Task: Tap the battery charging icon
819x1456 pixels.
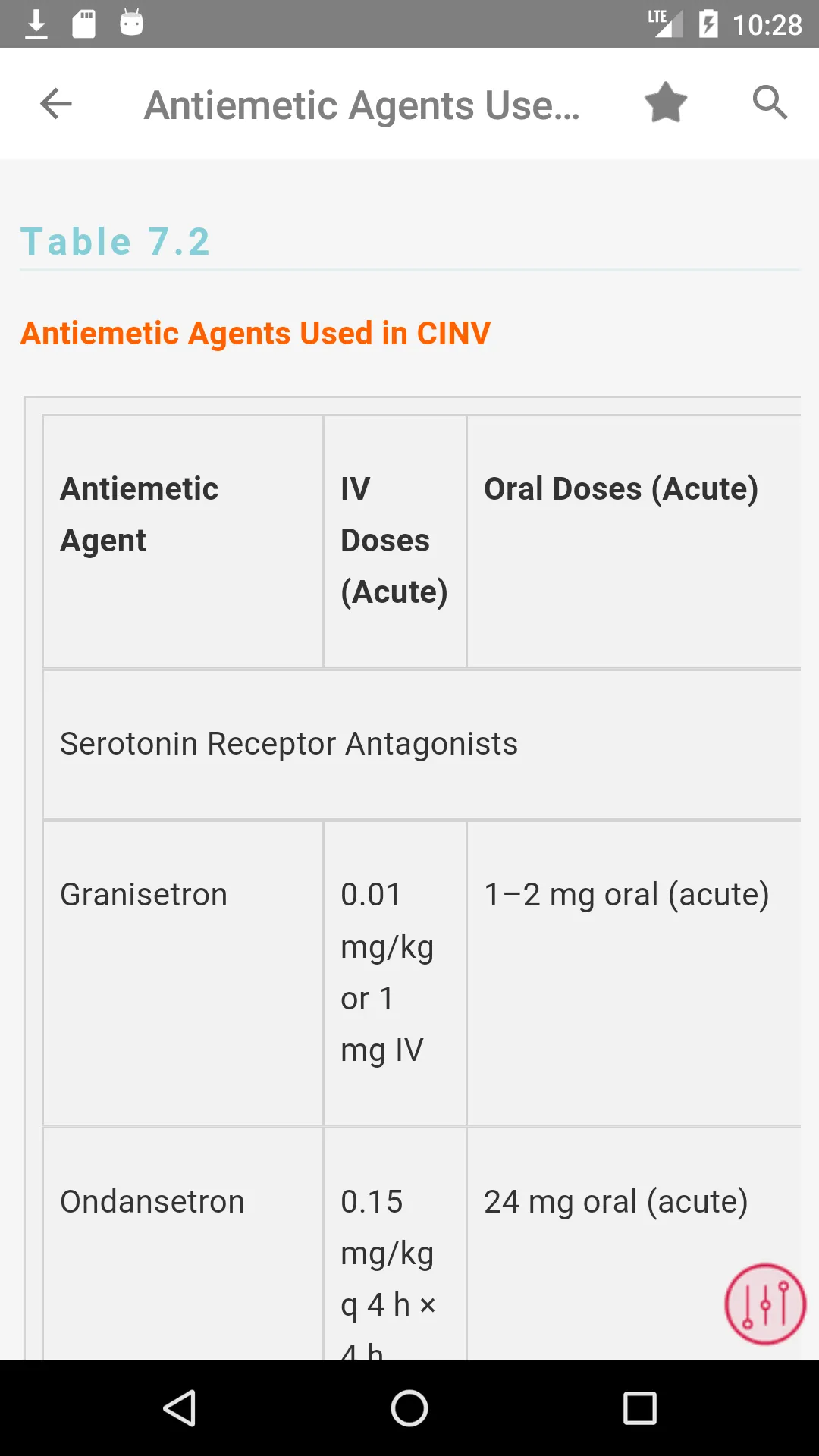Action: click(708, 24)
